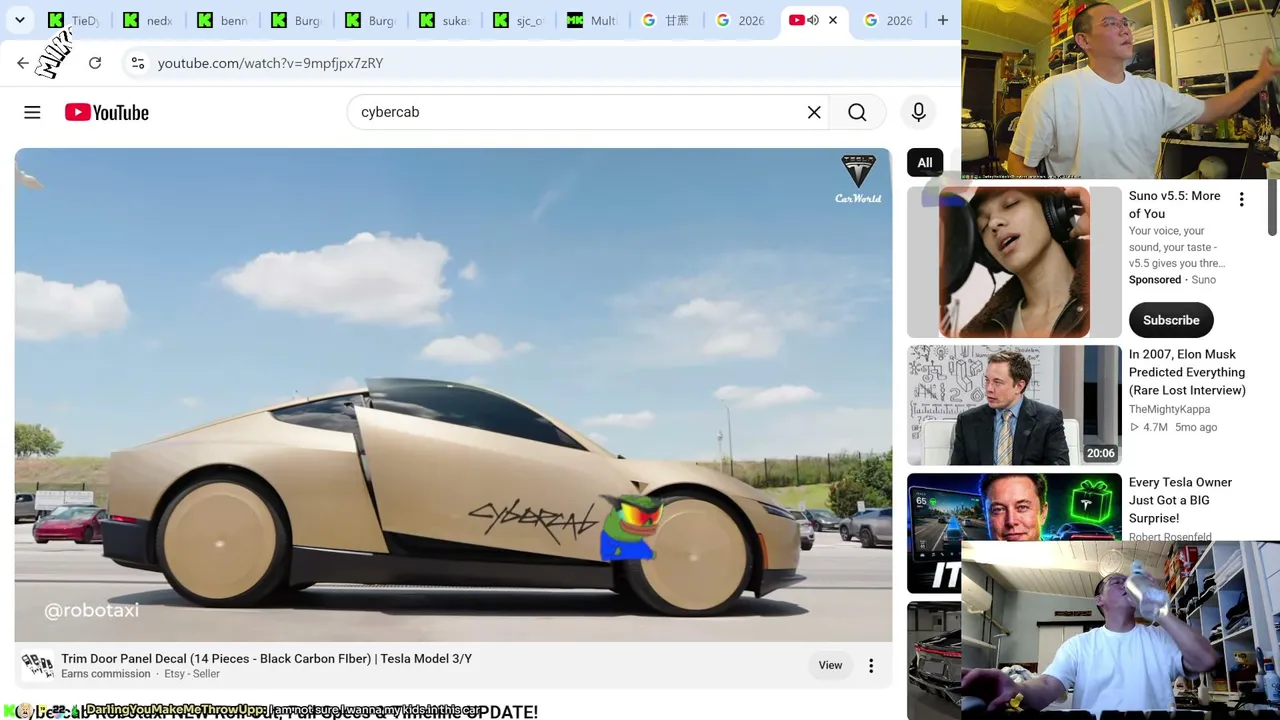The width and height of the screenshot is (1280, 720).
Task: Submit search with magnifier button
Action: click(x=857, y=112)
